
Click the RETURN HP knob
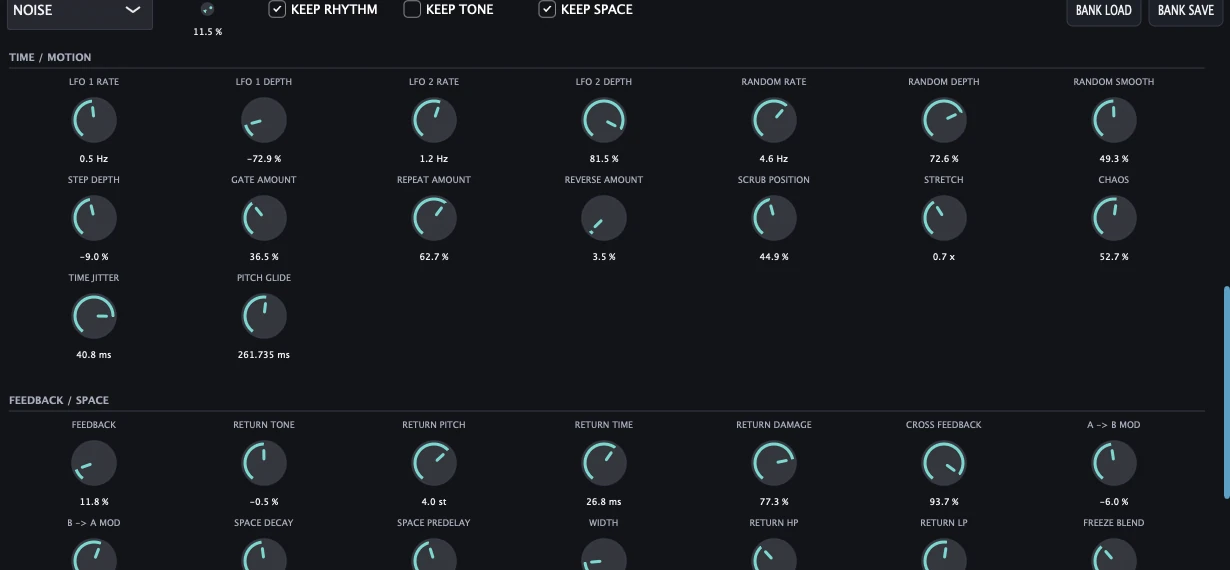(x=774, y=555)
